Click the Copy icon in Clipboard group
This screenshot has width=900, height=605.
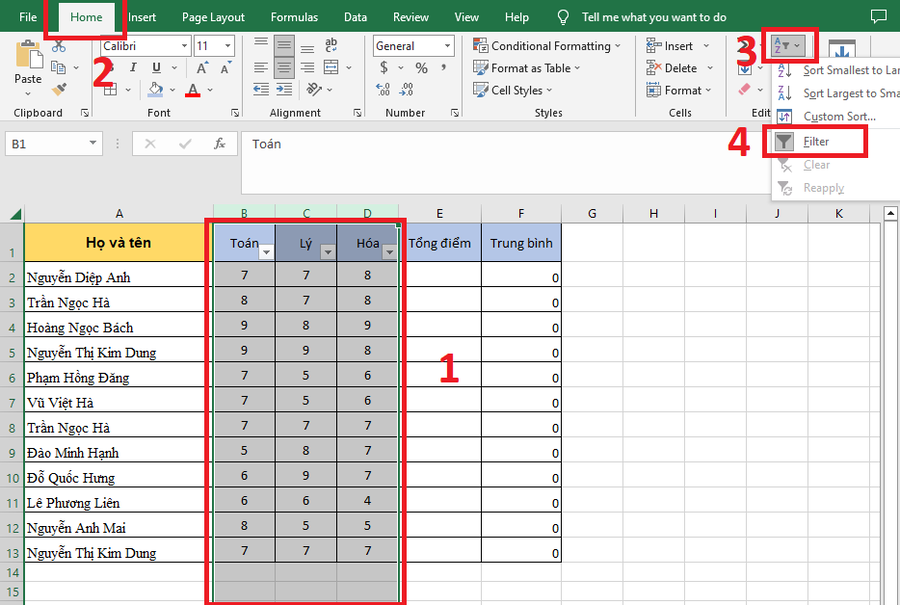59,67
